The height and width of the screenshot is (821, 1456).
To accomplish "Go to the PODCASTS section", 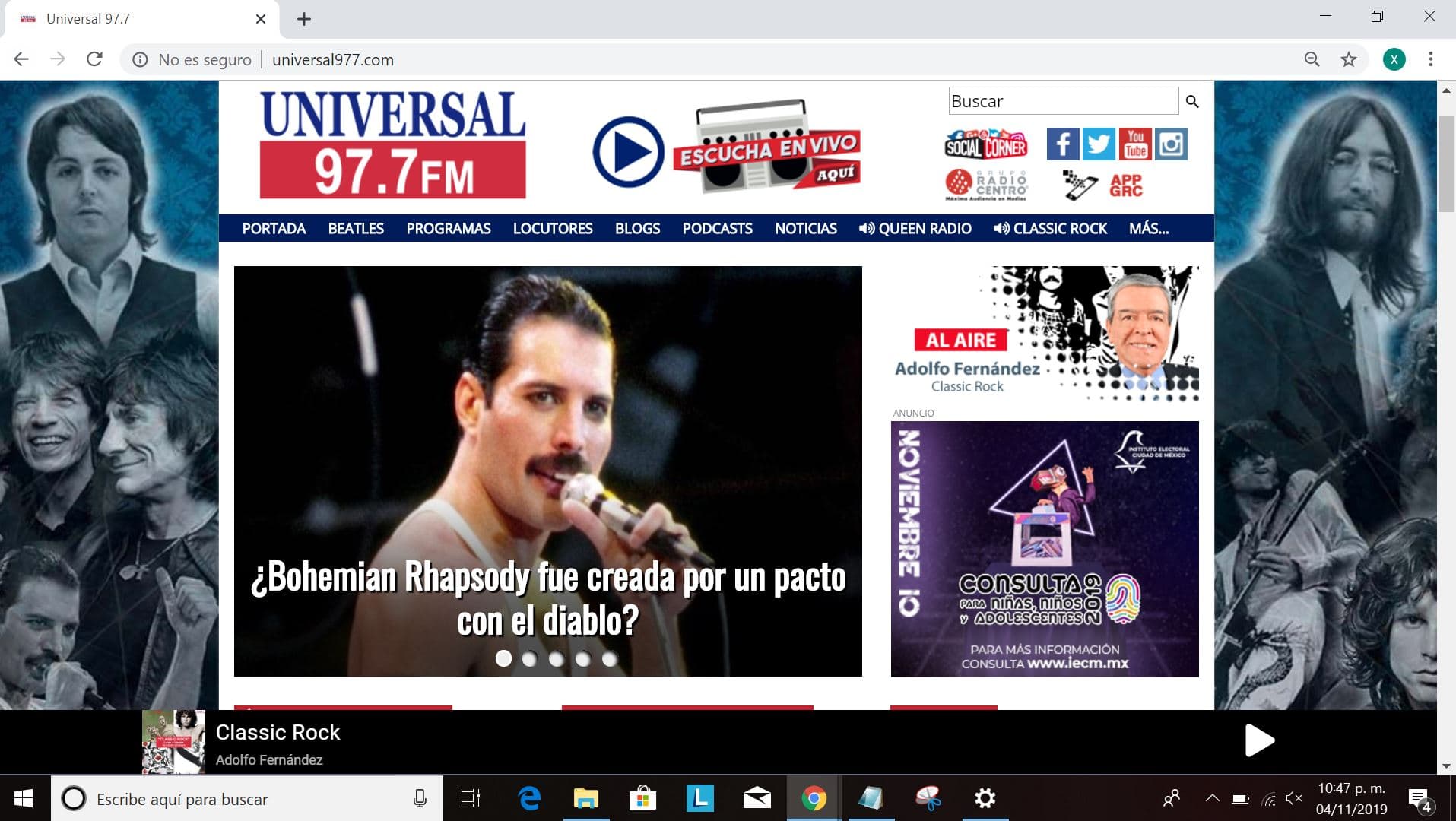I will click(x=717, y=228).
